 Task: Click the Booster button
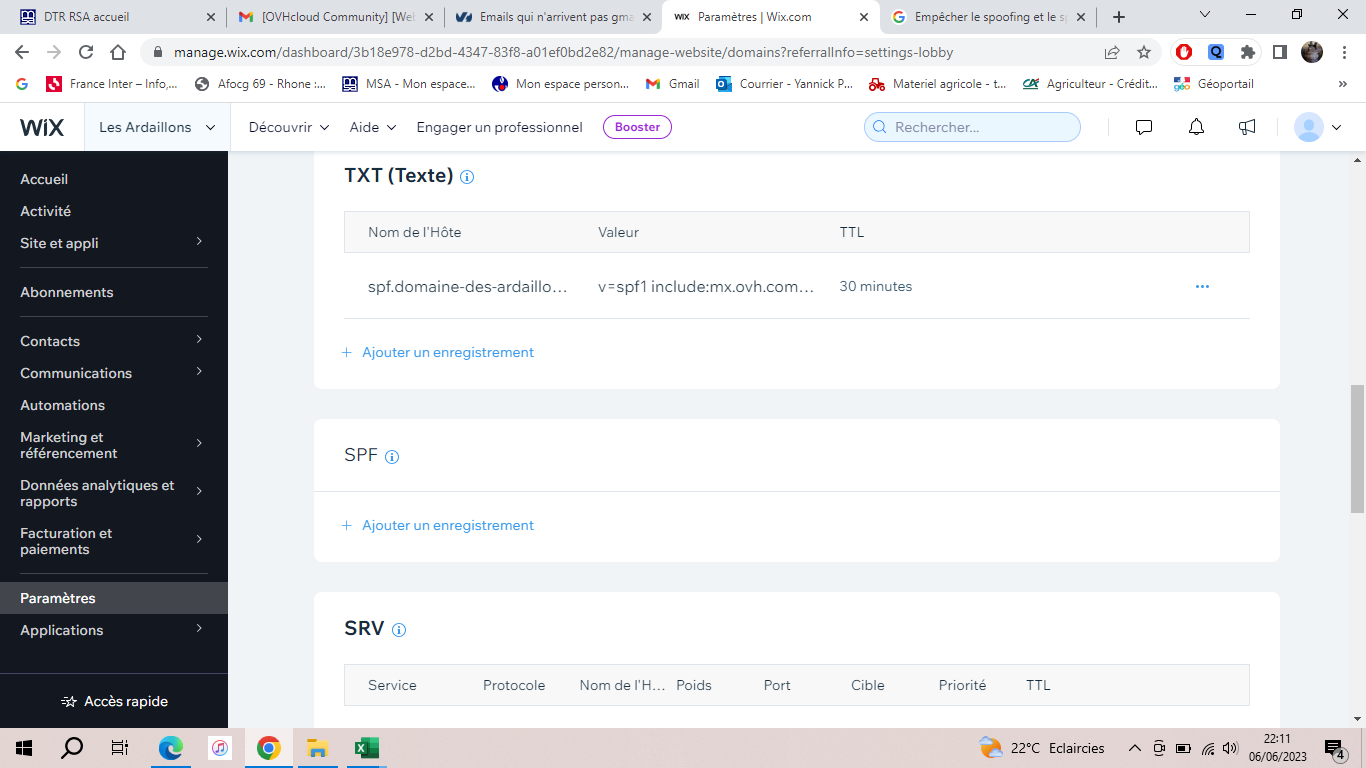click(x=637, y=127)
